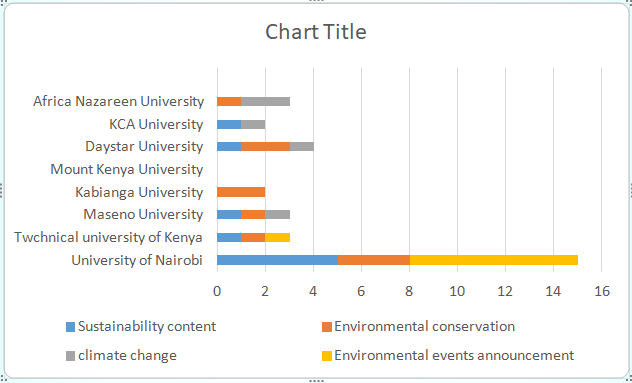Click the orange Environmental conservation legend swatch
The width and height of the screenshot is (632, 383).
click(327, 327)
